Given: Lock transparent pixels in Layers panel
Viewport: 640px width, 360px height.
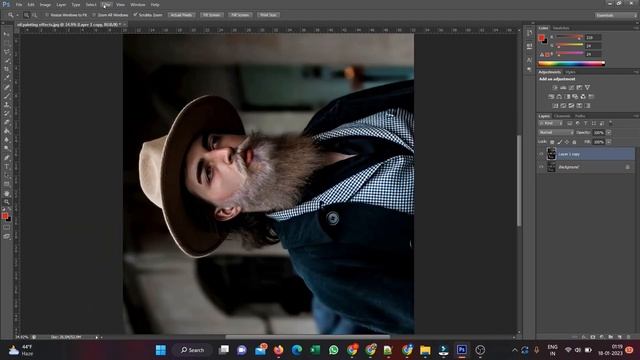Looking at the screenshot, I should click(552, 142).
